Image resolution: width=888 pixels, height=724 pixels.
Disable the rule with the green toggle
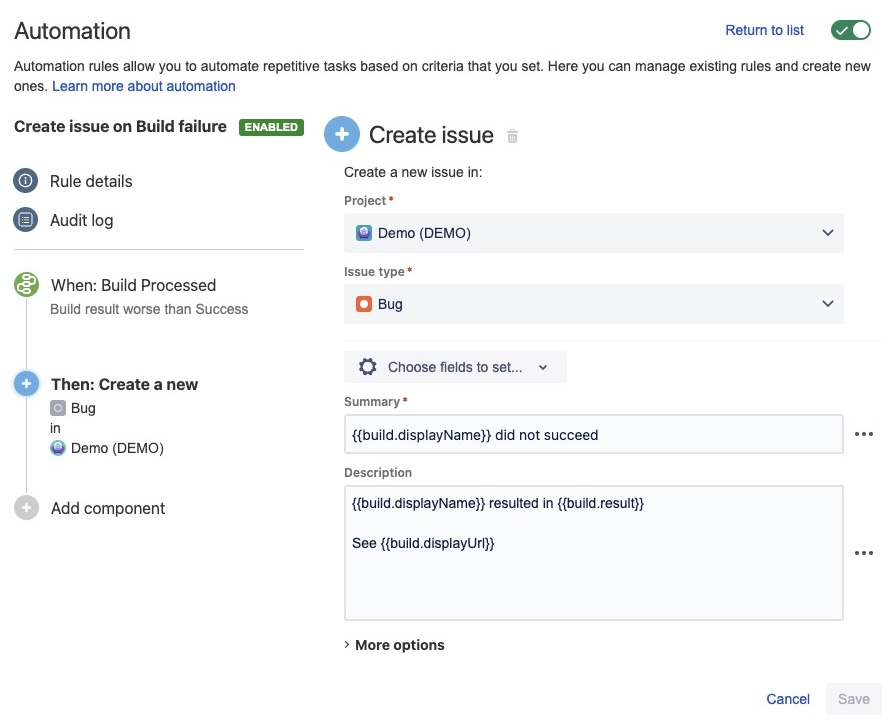850,30
